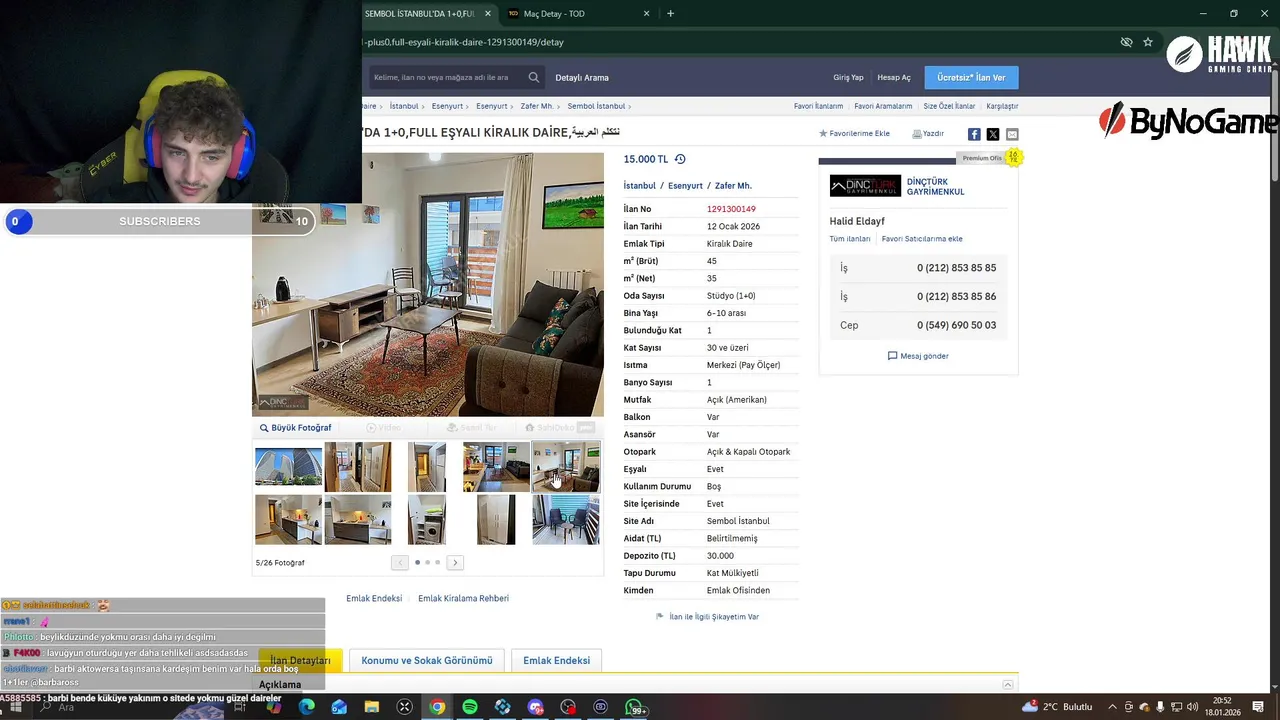This screenshot has width=1280, height=720.
Task: Click the star icon for Favorilerime Ekle
Action: (x=823, y=133)
